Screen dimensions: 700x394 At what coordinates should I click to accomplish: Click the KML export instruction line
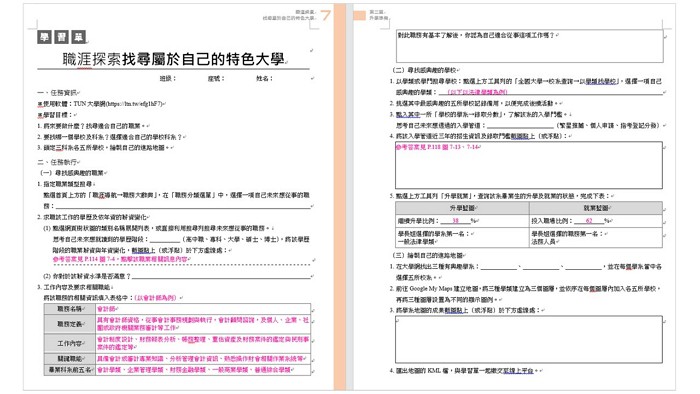click(464, 370)
